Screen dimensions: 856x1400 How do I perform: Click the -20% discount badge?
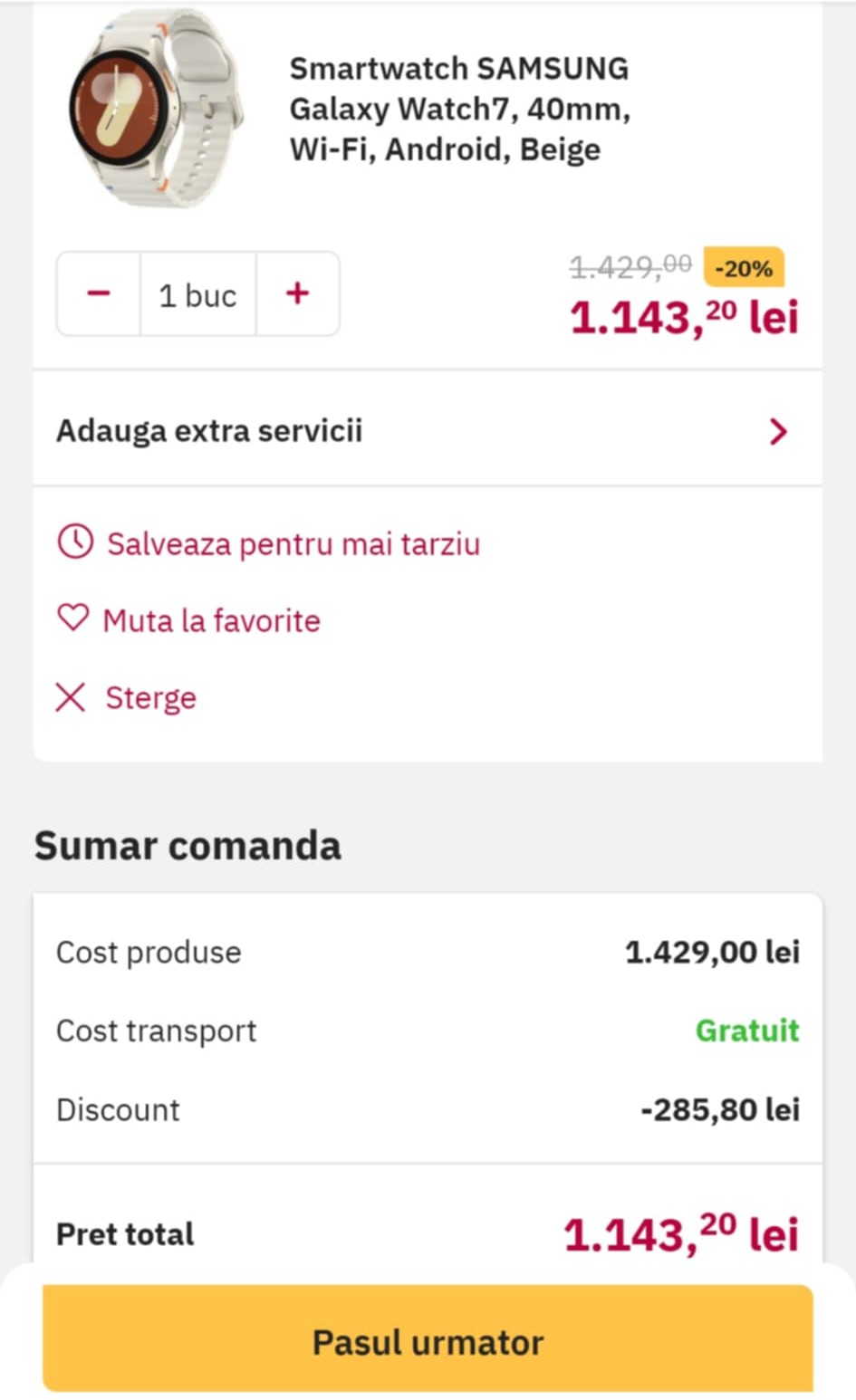pyautogui.click(x=743, y=268)
